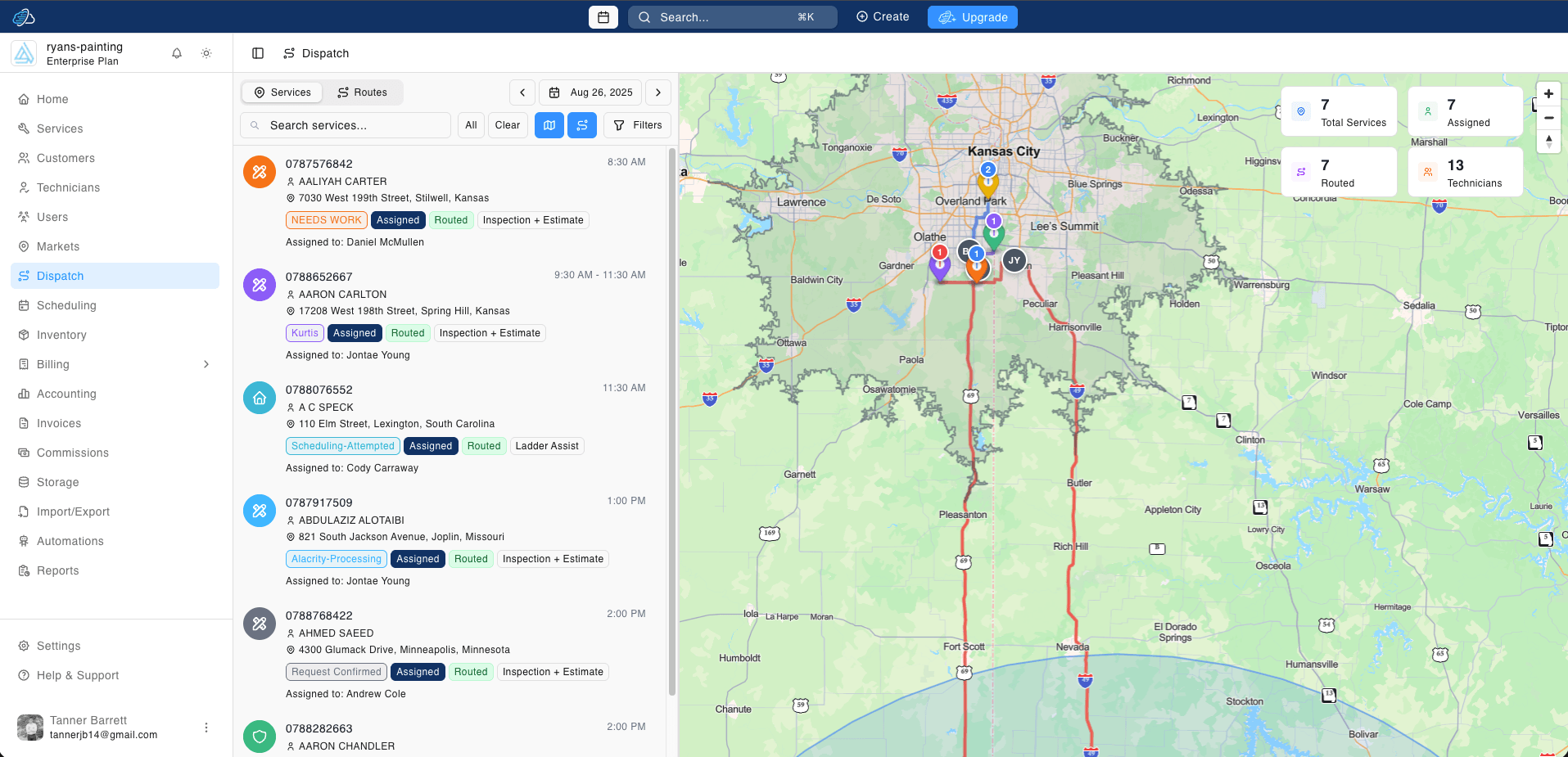Expand the Billing submenu in the sidebar
The image size is (1568, 757).
coord(206,364)
